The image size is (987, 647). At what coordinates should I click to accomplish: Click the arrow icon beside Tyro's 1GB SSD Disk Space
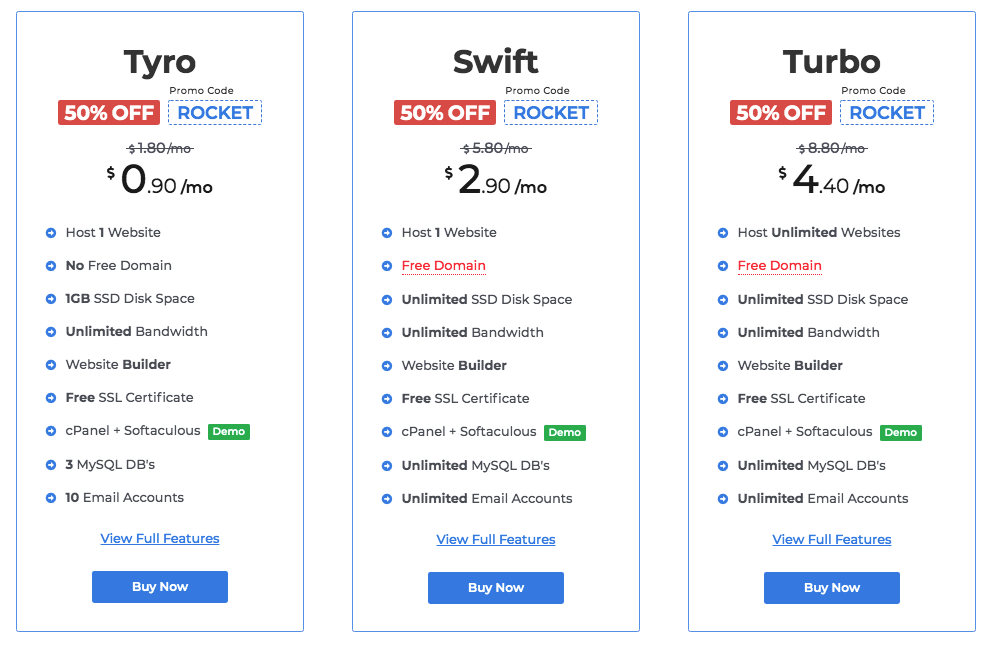pyautogui.click(x=51, y=299)
